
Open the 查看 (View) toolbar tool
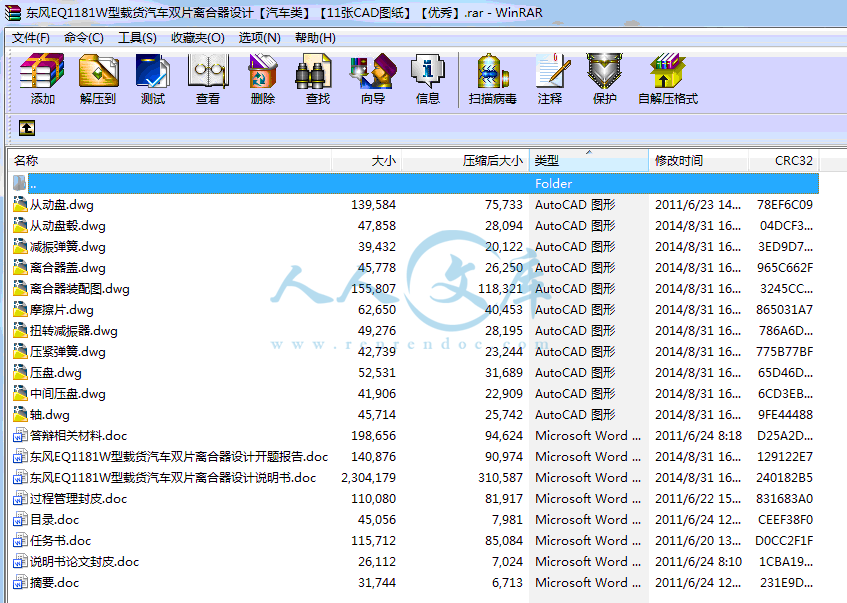(208, 79)
